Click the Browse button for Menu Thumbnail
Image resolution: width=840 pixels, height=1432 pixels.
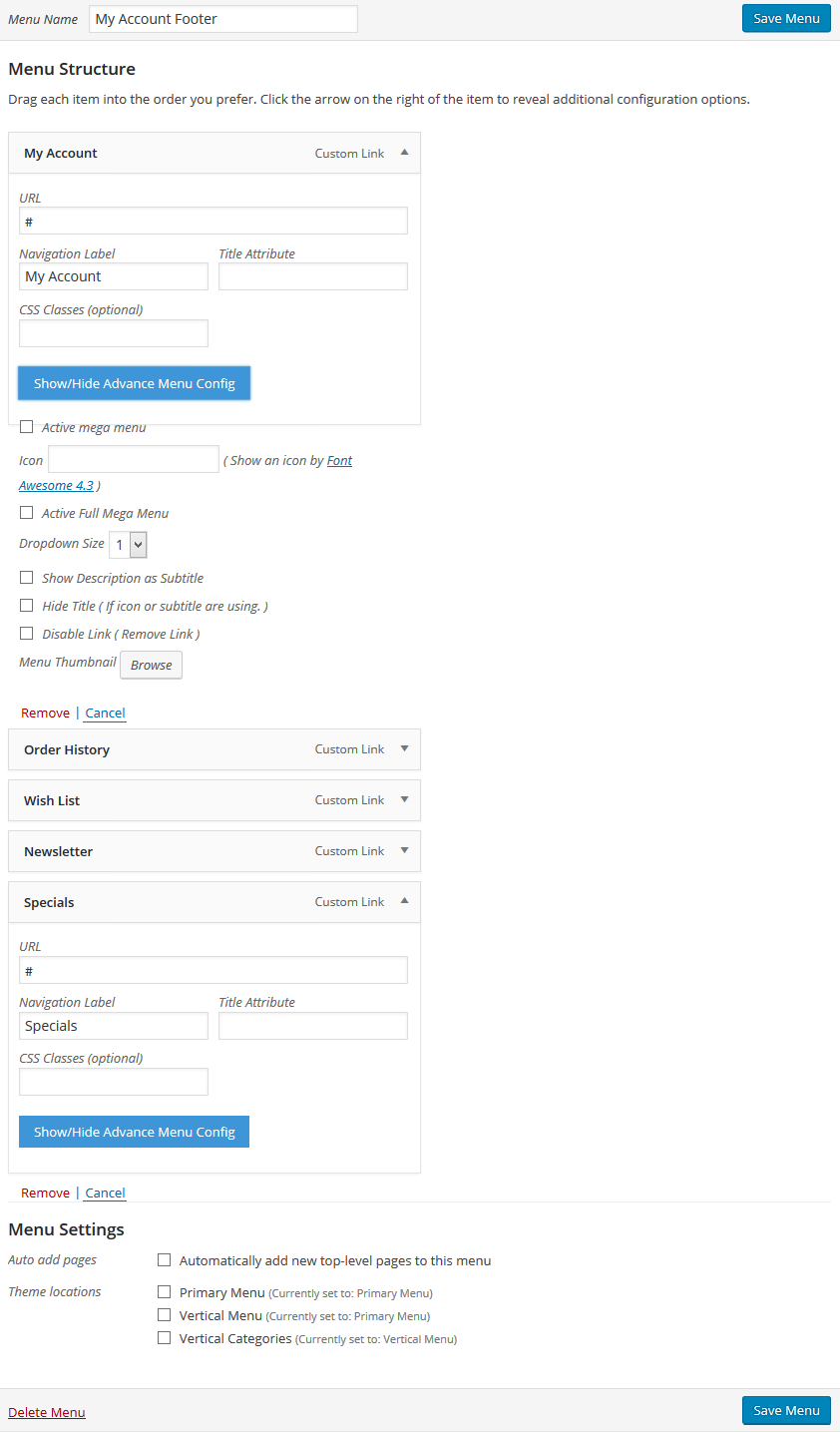[152, 665]
